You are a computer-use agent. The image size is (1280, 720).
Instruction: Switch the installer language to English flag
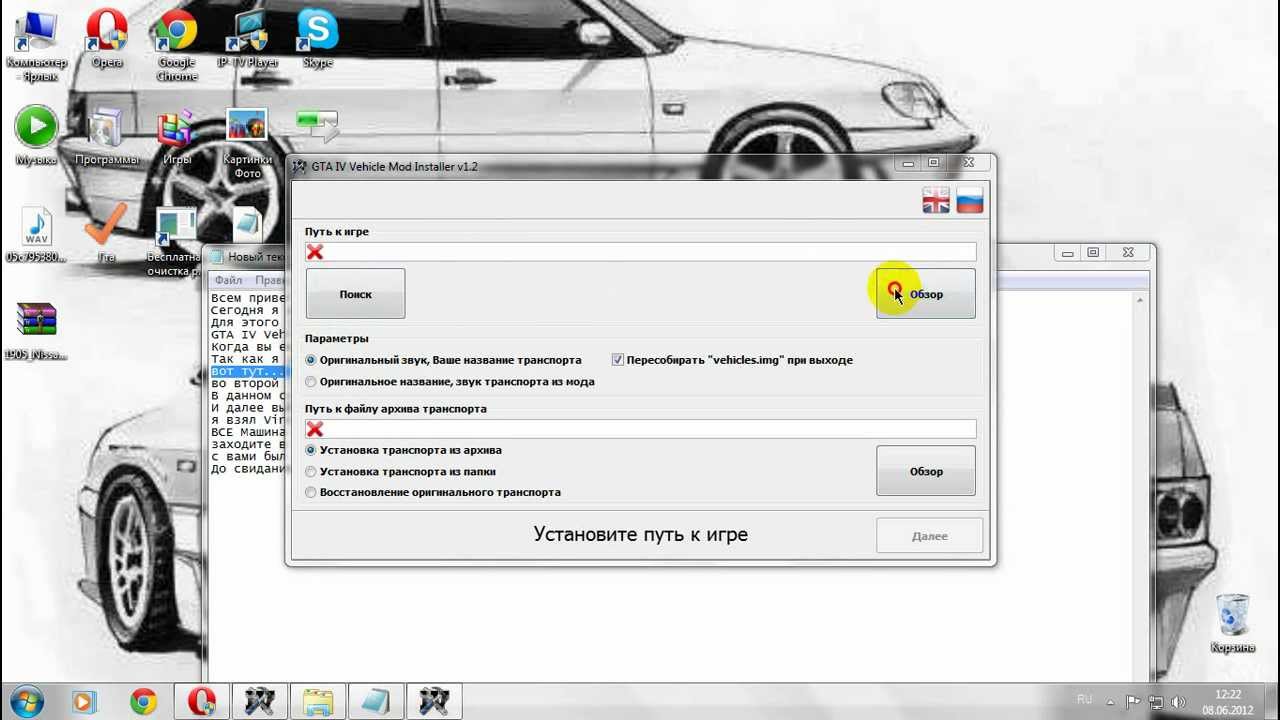(936, 202)
